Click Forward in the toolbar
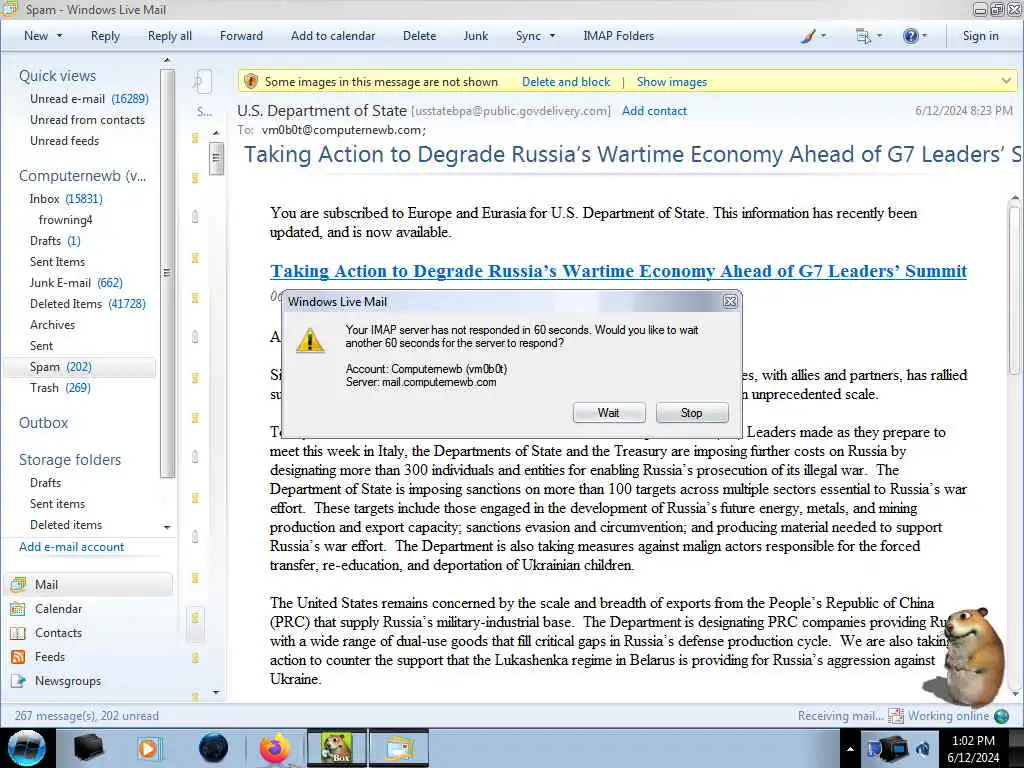1024x768 pixels. (241, 36)
